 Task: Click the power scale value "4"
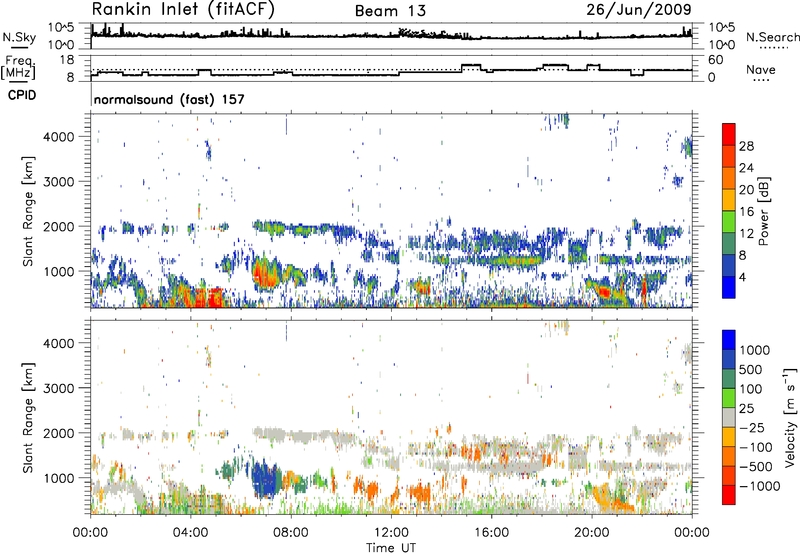[x=743, y=277]
